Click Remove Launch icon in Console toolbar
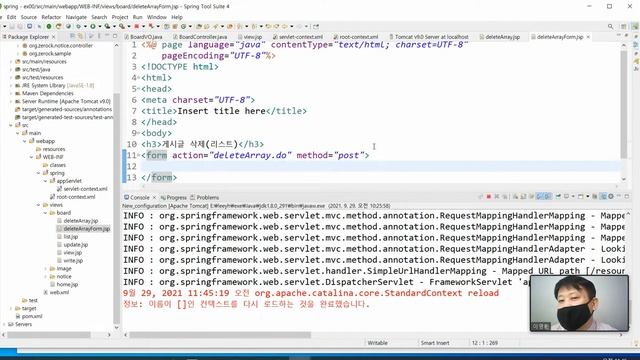The height and width of the screenshot is (360, 640). 498,197
